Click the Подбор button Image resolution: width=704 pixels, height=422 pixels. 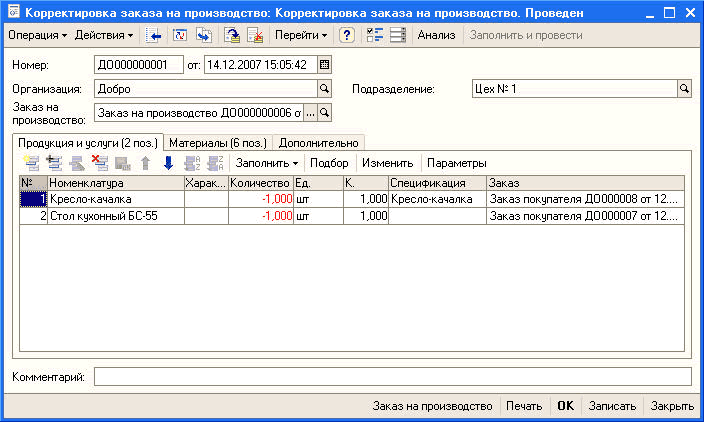pyautogui.click(x=329, y=163)
